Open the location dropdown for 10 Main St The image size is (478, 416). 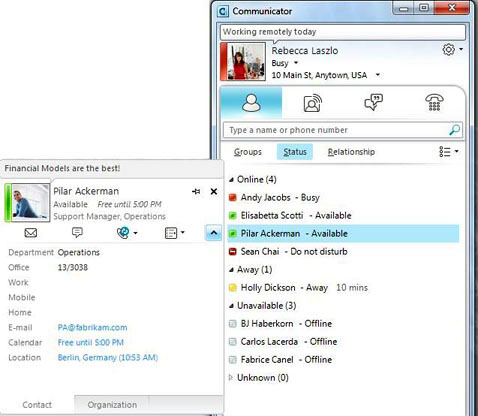(x=378, y=75)
